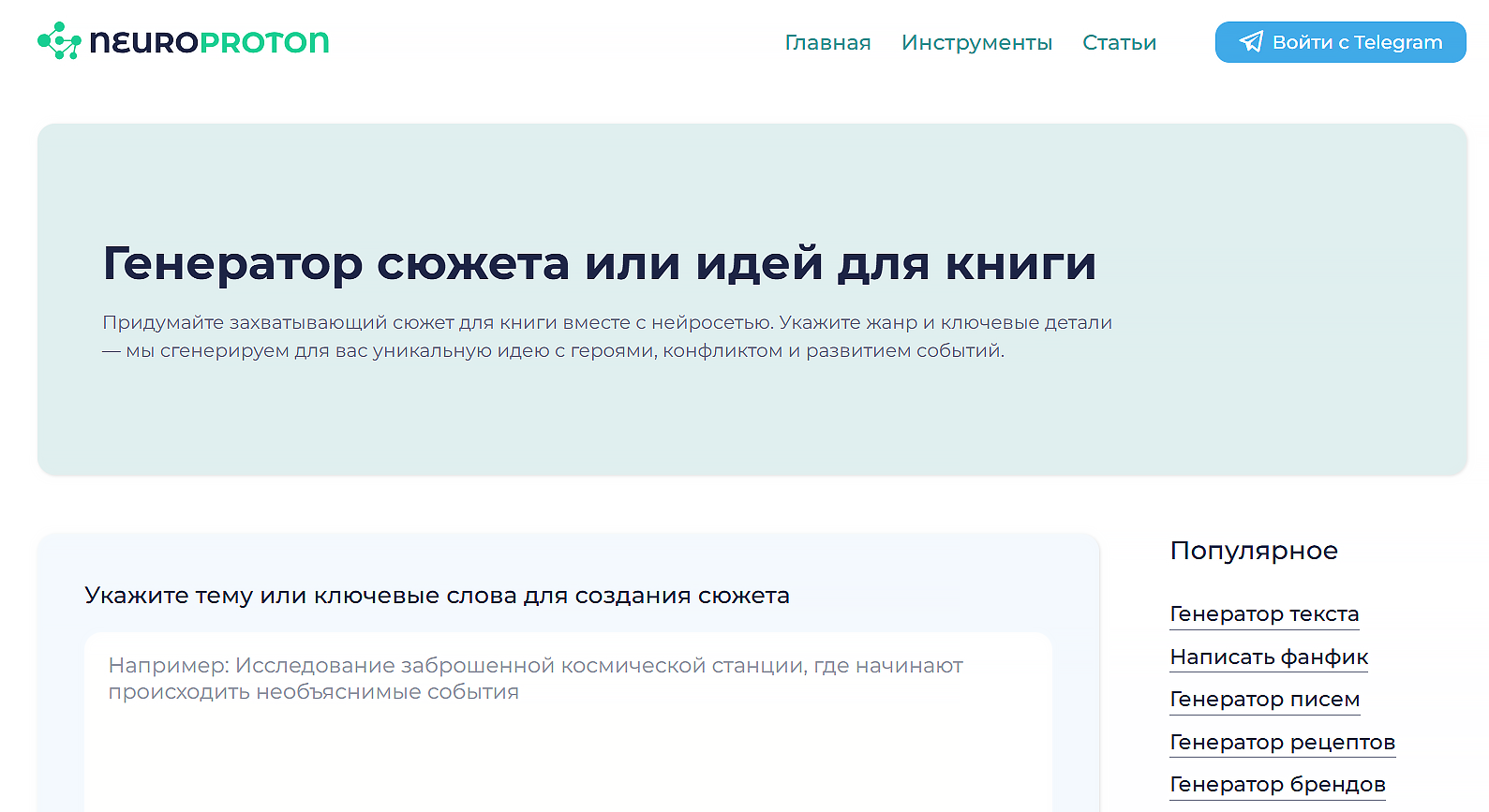1489x812 pixels.
Task: Select the Генератор писем link
Action: (x=1264, y=700)
